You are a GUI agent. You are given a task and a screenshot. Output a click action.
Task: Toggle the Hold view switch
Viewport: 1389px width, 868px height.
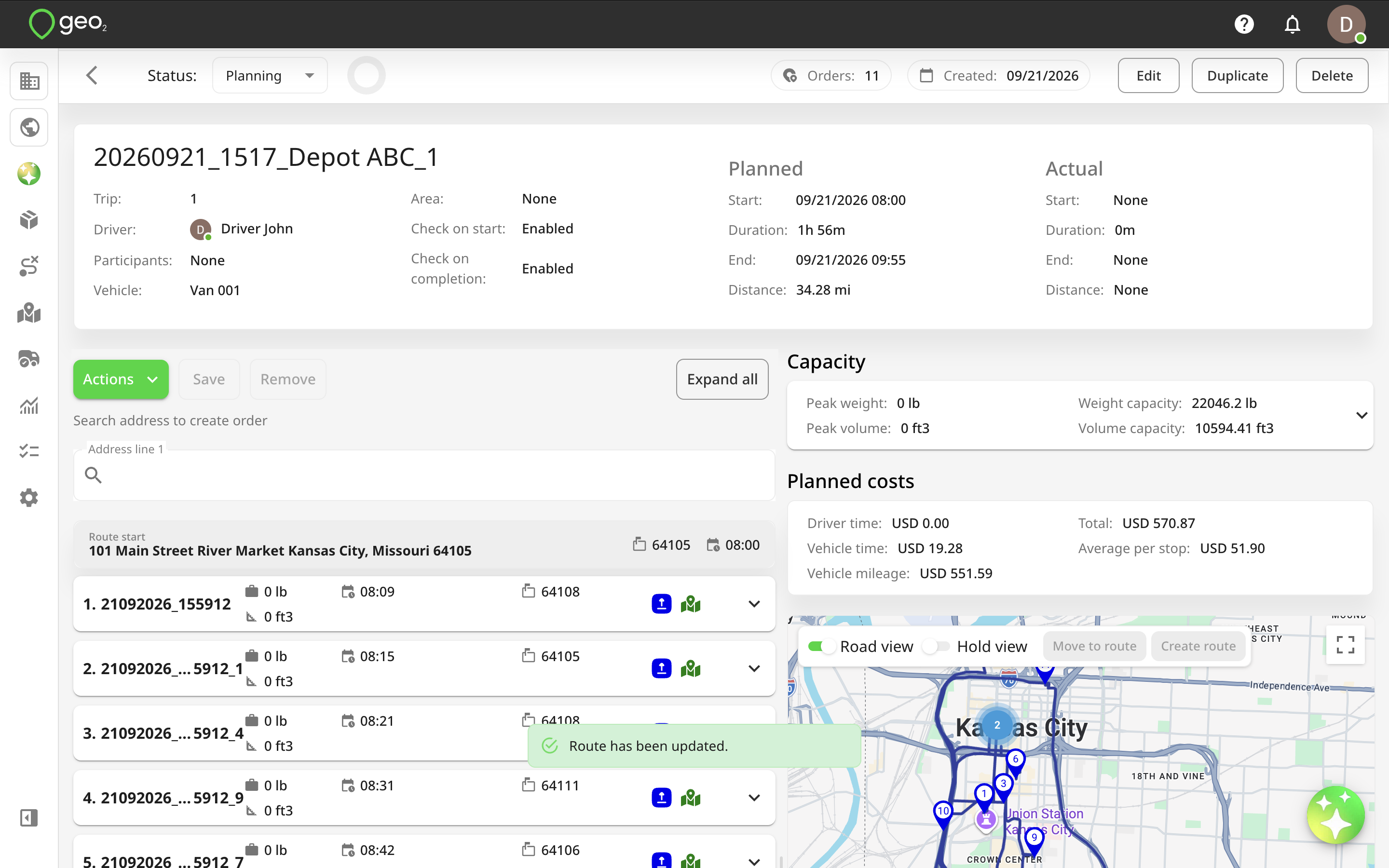point(936,646)
